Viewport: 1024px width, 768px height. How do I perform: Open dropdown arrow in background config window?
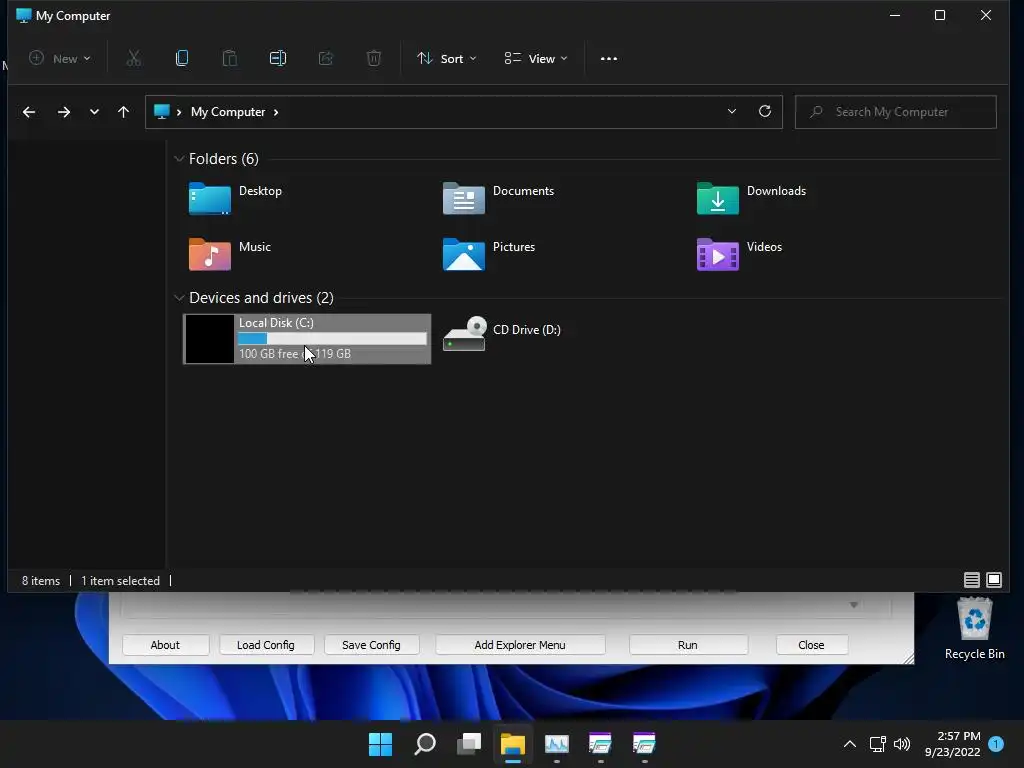(854, 605)
